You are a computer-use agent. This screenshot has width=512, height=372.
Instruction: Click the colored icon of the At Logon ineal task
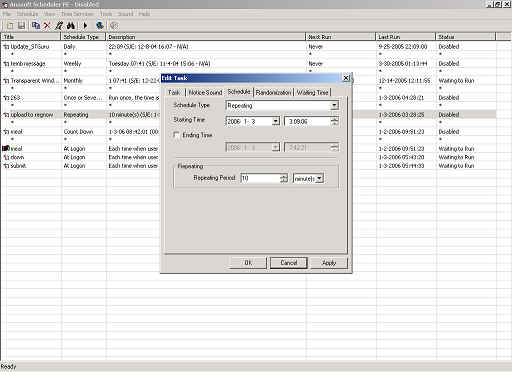click(6, 148)
